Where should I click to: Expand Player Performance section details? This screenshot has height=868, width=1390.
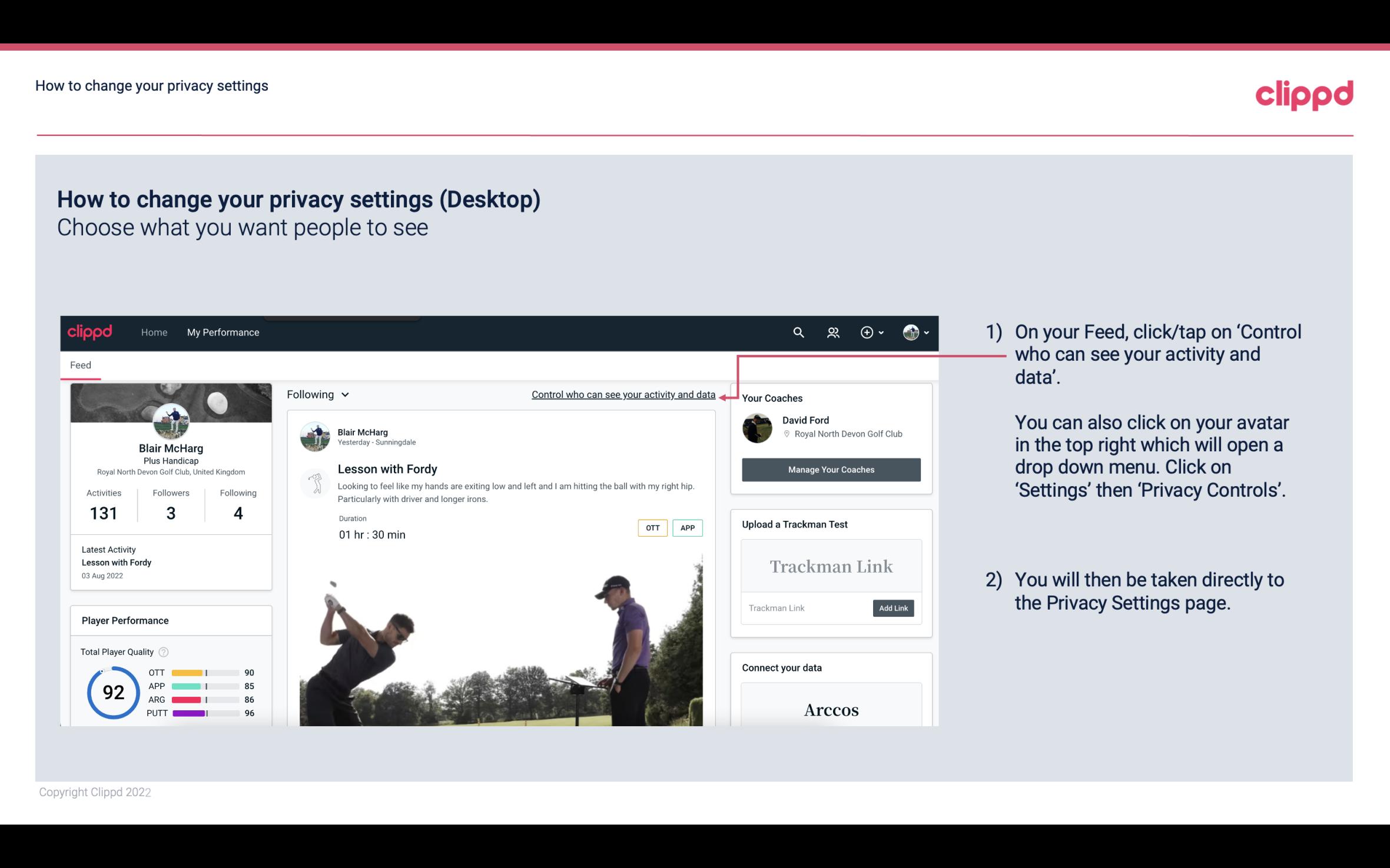125,620
